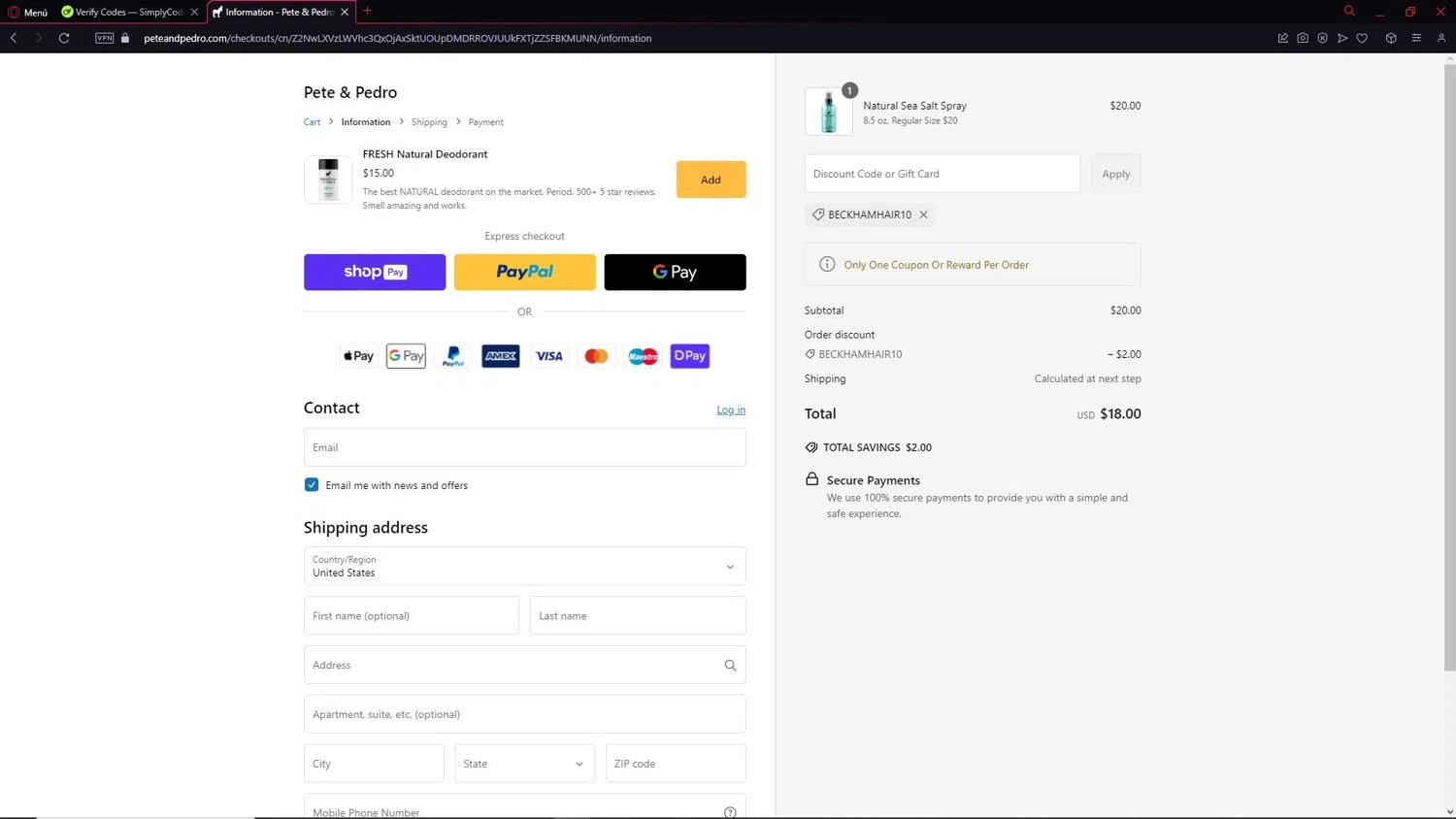
Task: Click the FRESH Natural Deodorant thumbnail
Action: (328, 180)
